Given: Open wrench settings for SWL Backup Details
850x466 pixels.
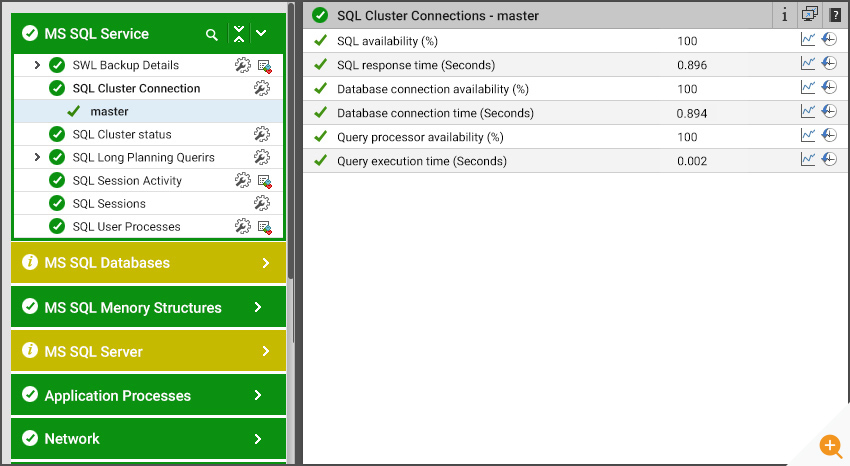Looking at the screenshot, I should coord(242,65).
